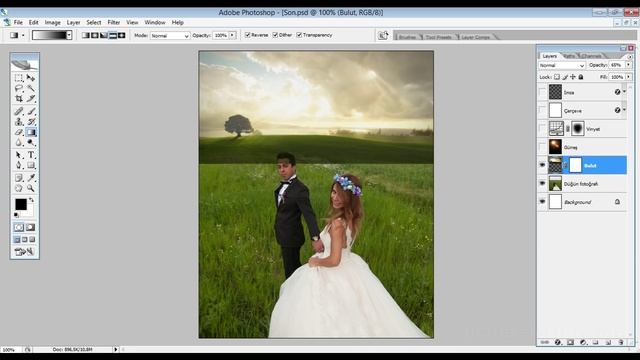Toggle the Transparency checkbox
The height and width of the screenshot is (360, 640).
(x=299, y=35)
